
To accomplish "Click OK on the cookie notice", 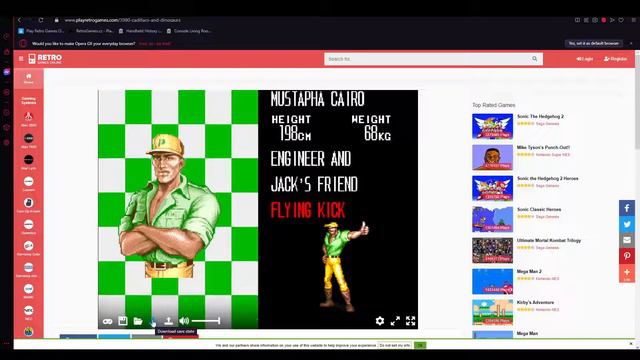I will (x=420, y=345).
